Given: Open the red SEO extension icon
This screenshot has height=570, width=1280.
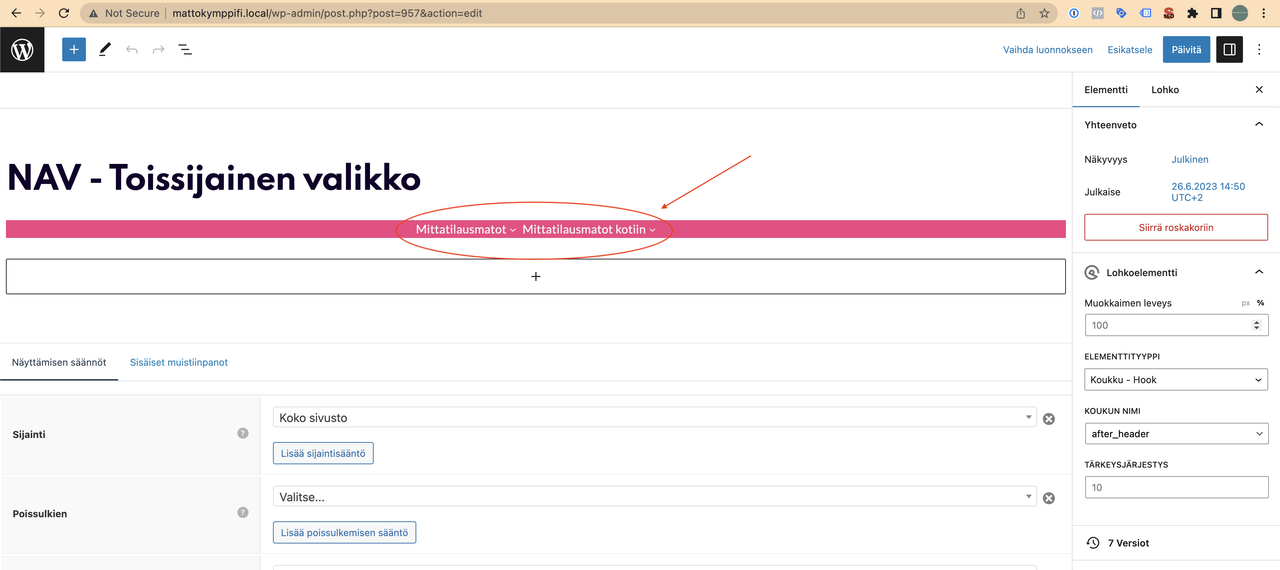Looking at the screenshot, I should [1168, 13].
